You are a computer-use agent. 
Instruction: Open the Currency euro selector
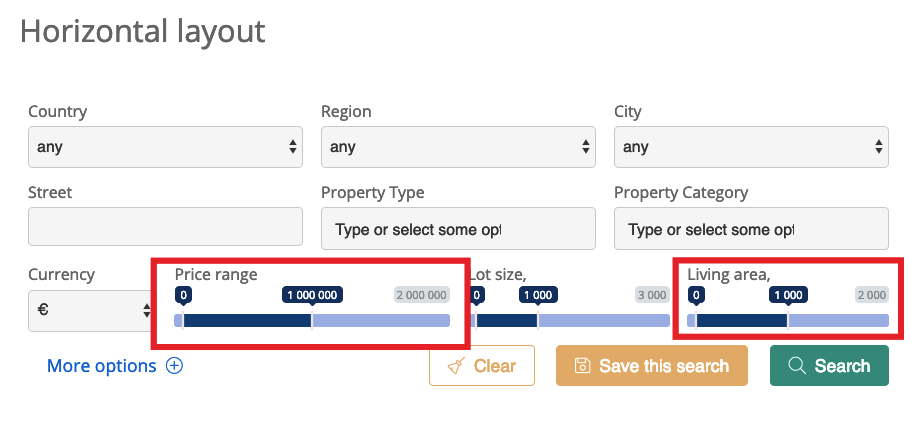pos(90,311)
